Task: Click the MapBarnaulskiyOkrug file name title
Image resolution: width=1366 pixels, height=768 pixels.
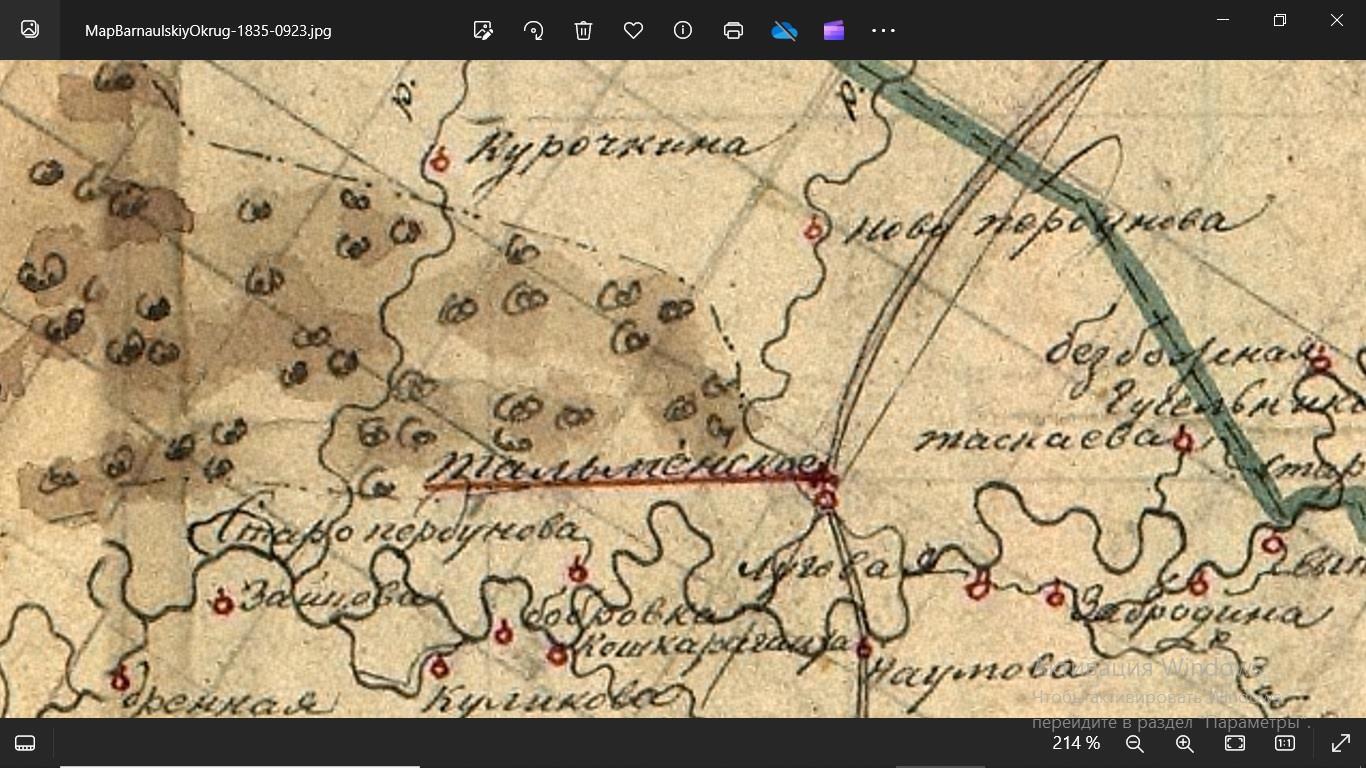Action: click(x=208, y=30)
